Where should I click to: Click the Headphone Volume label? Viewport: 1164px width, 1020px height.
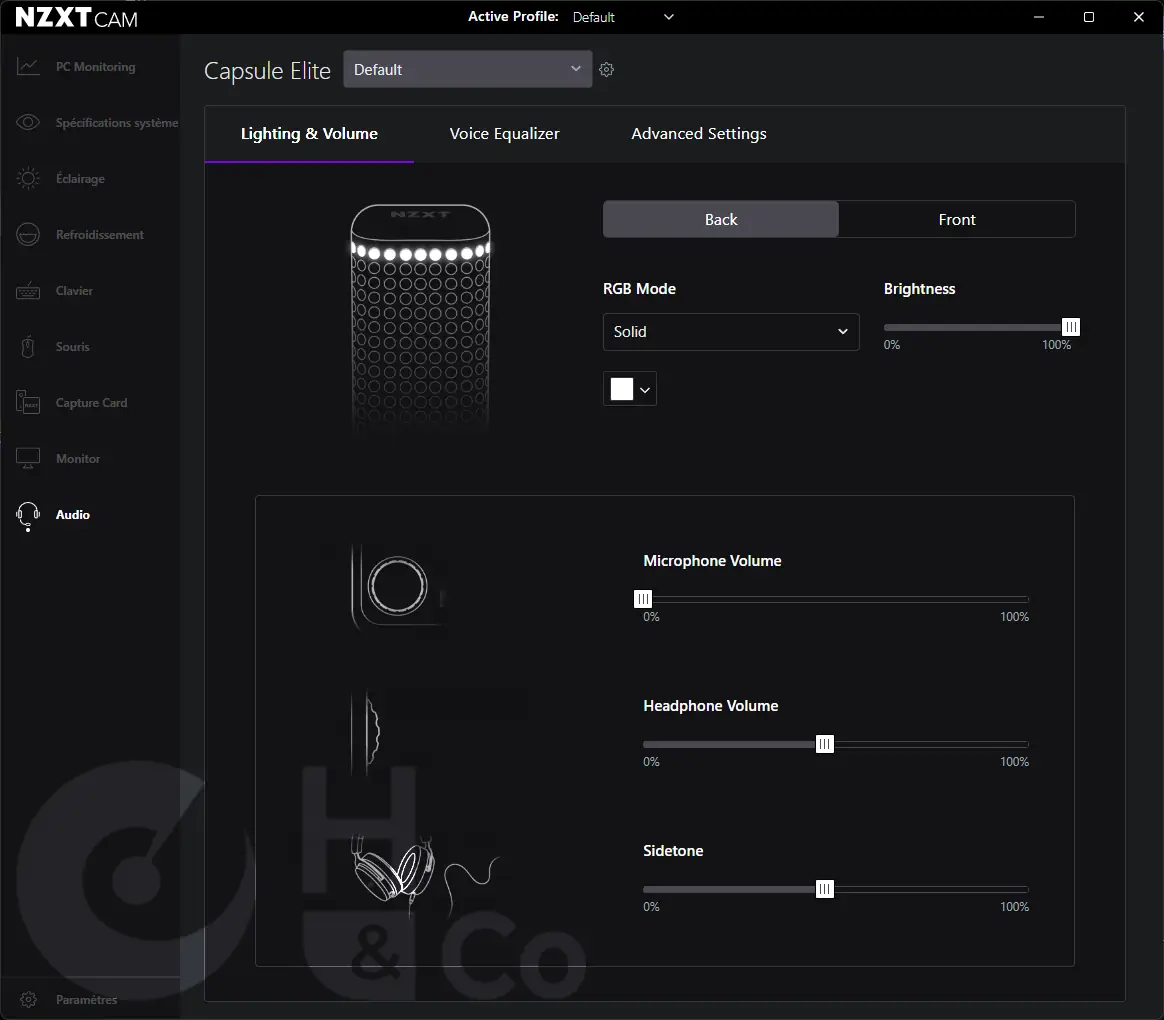(710, 706)
